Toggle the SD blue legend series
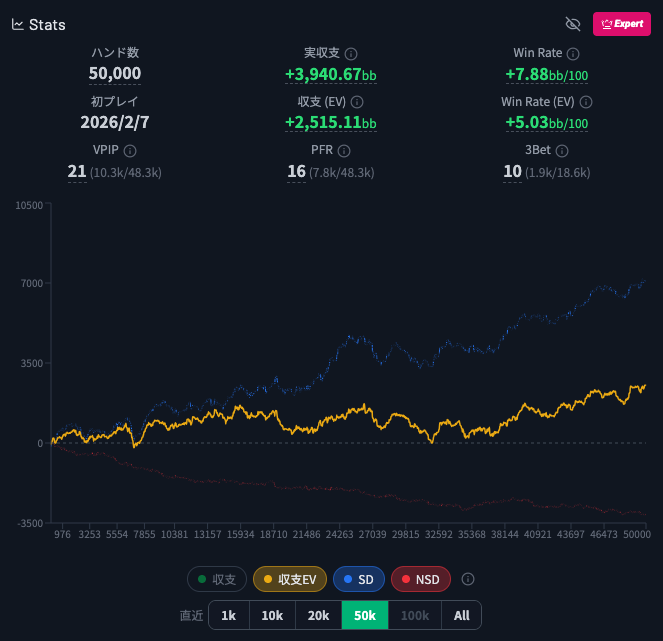The width and height of the screenshot is (663, 641). point(359,579)
